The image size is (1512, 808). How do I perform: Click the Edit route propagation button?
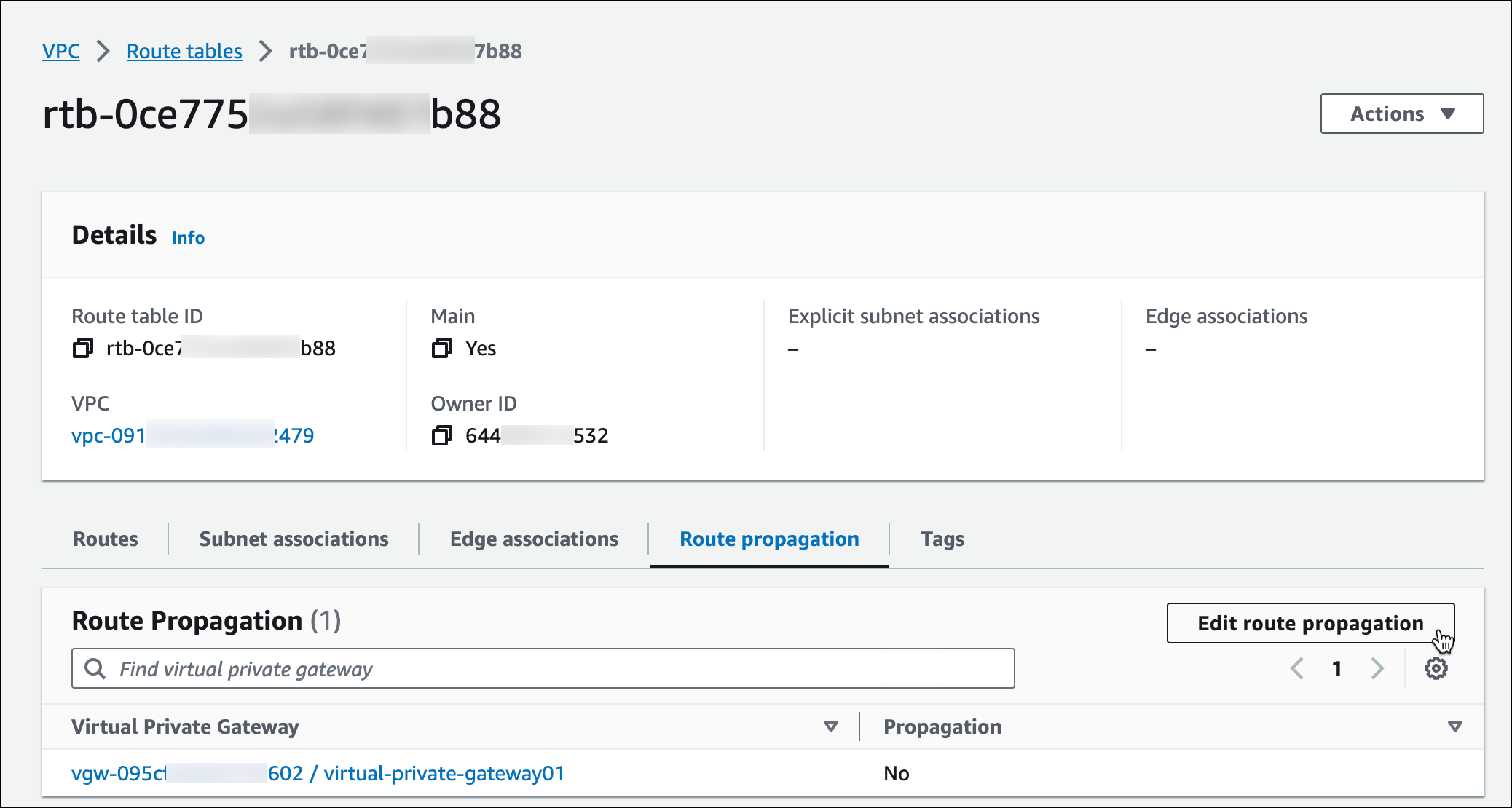(x=1309, y=623)
